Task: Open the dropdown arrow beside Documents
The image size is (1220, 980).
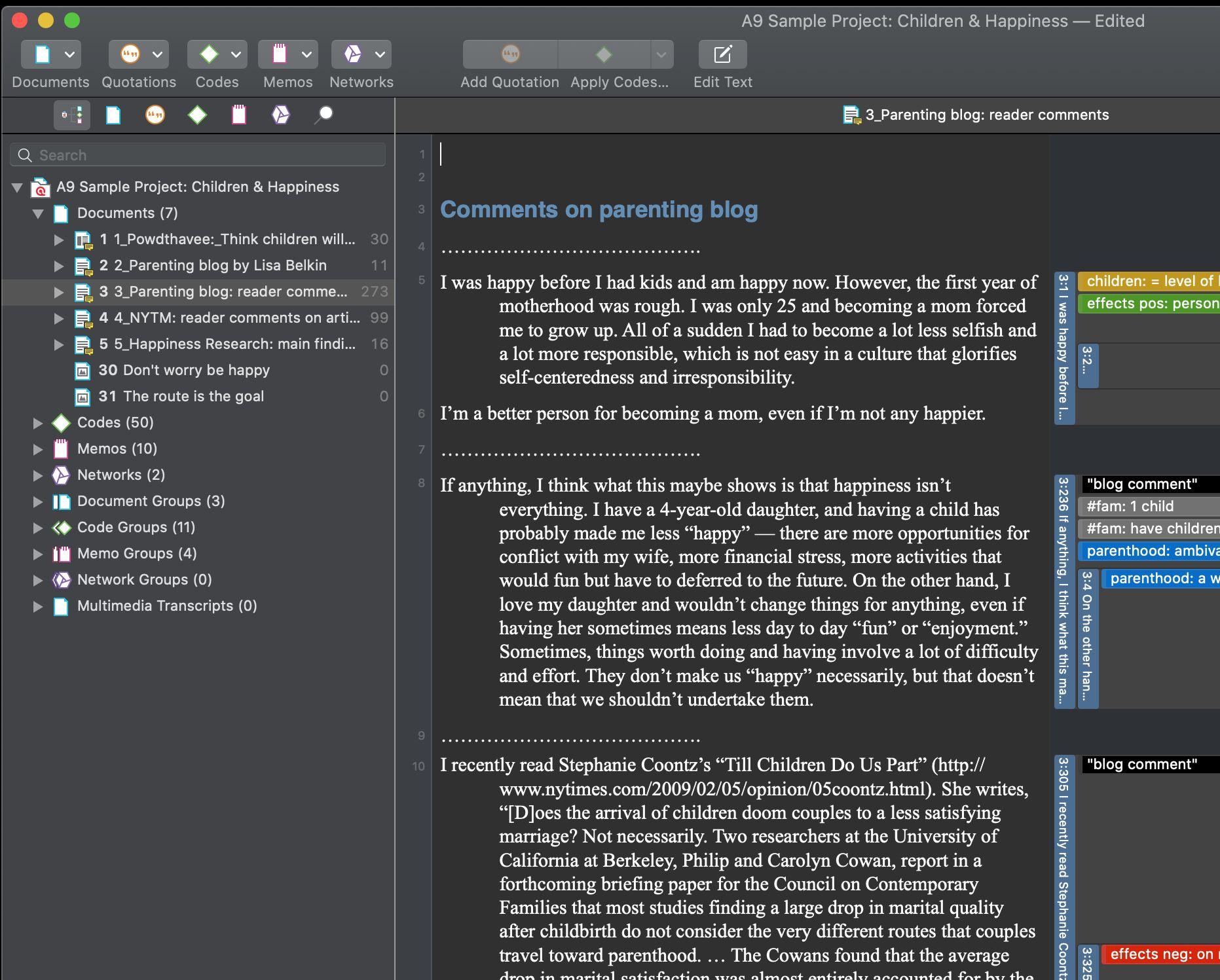Action: pyautogui.click(x=69, y=54)
